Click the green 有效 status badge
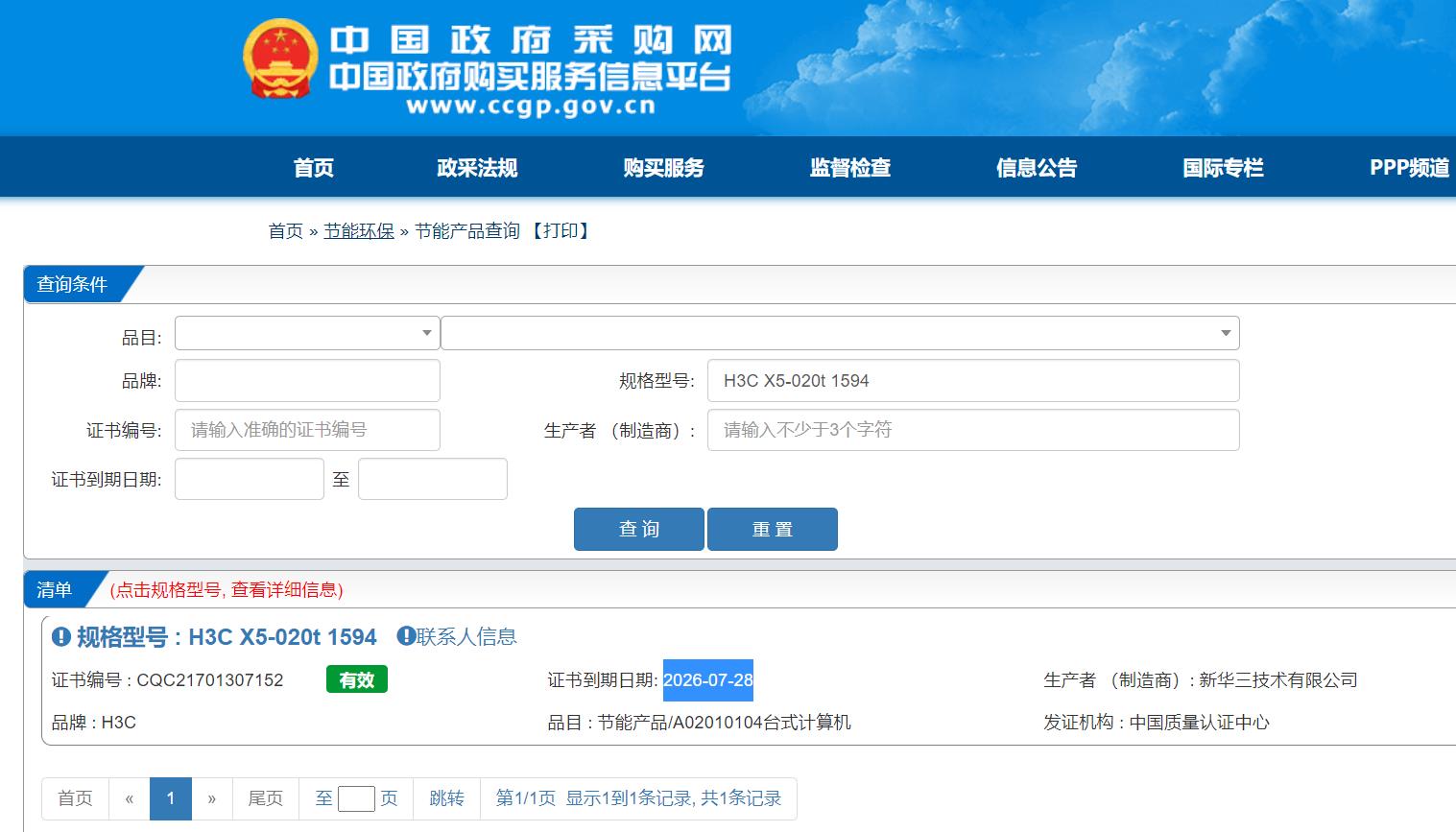Image resolution: width=1456 pixels, height=832 pixels. tap(357, 679)
